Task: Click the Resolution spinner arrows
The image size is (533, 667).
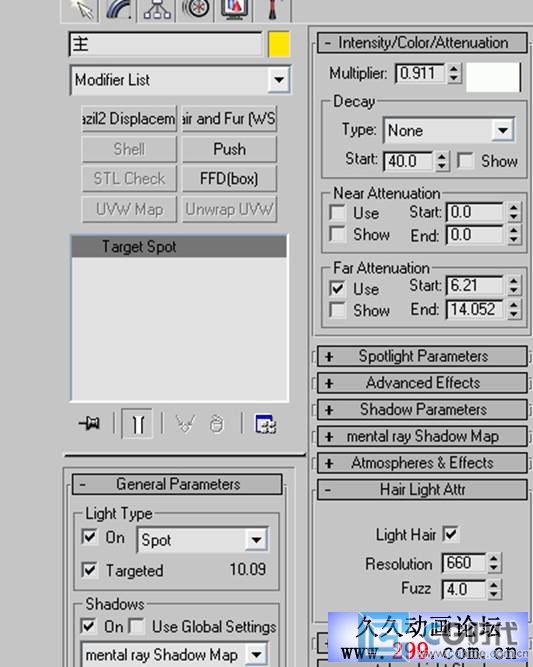Action: (493, 563)
